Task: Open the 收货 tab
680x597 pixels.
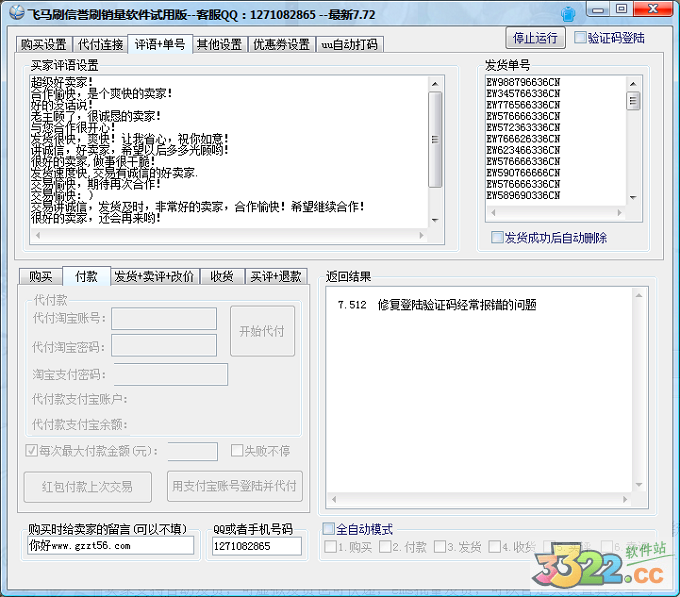Action: tap(222, 276)
